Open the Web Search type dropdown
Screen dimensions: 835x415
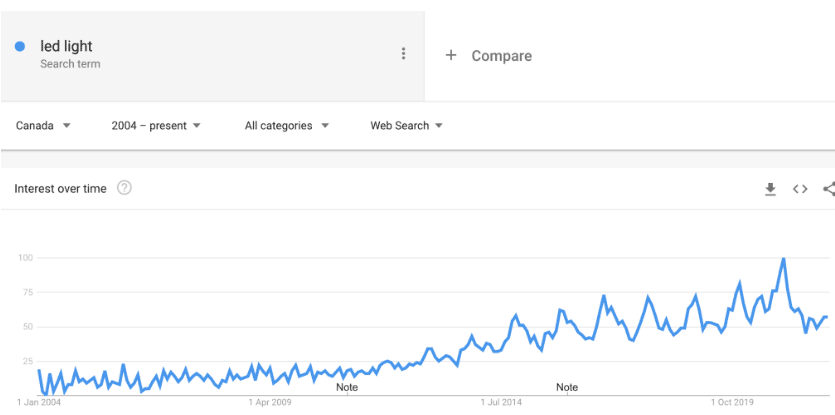pos(407,126)
